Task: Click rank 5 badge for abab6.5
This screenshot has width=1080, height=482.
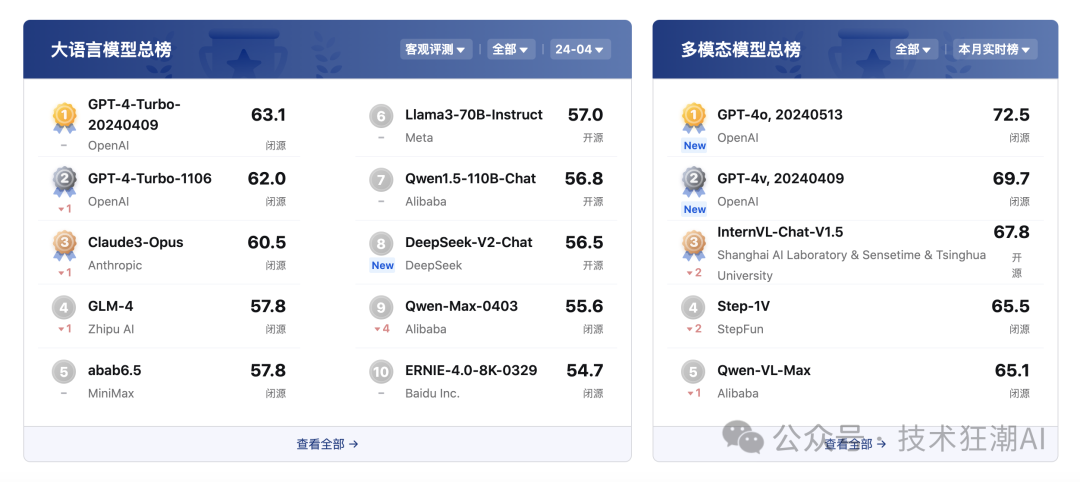Action: [x=64, y=372]
